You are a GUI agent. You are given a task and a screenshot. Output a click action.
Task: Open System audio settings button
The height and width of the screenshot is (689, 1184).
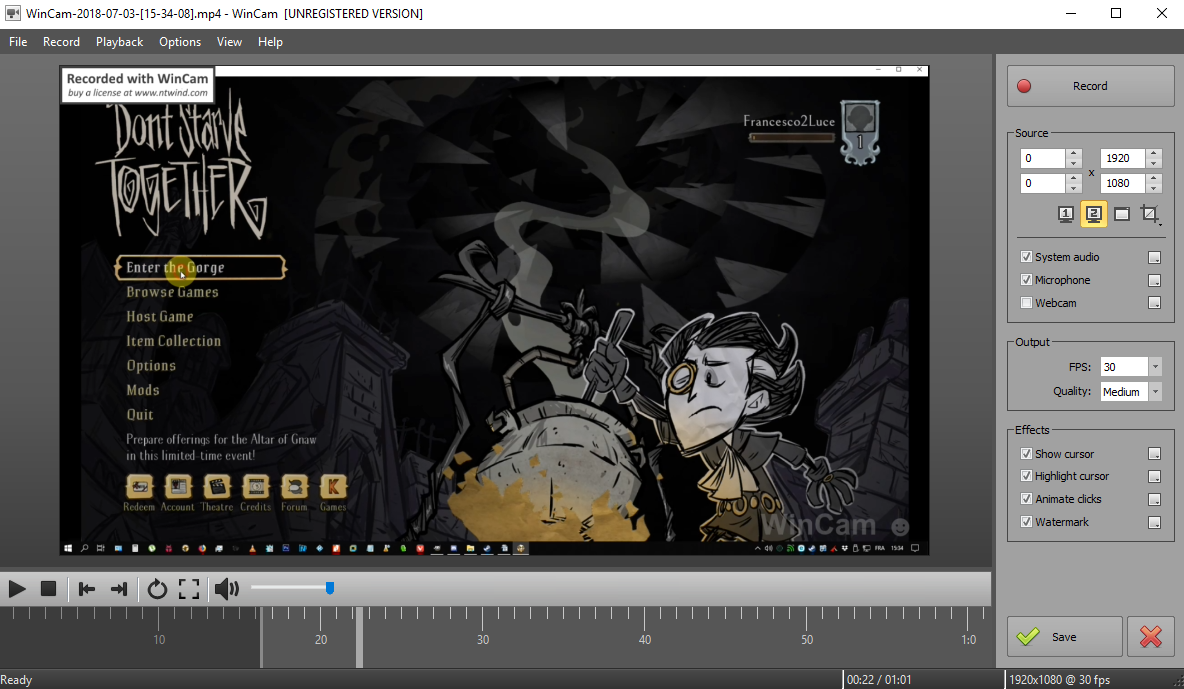[1155, 258]
